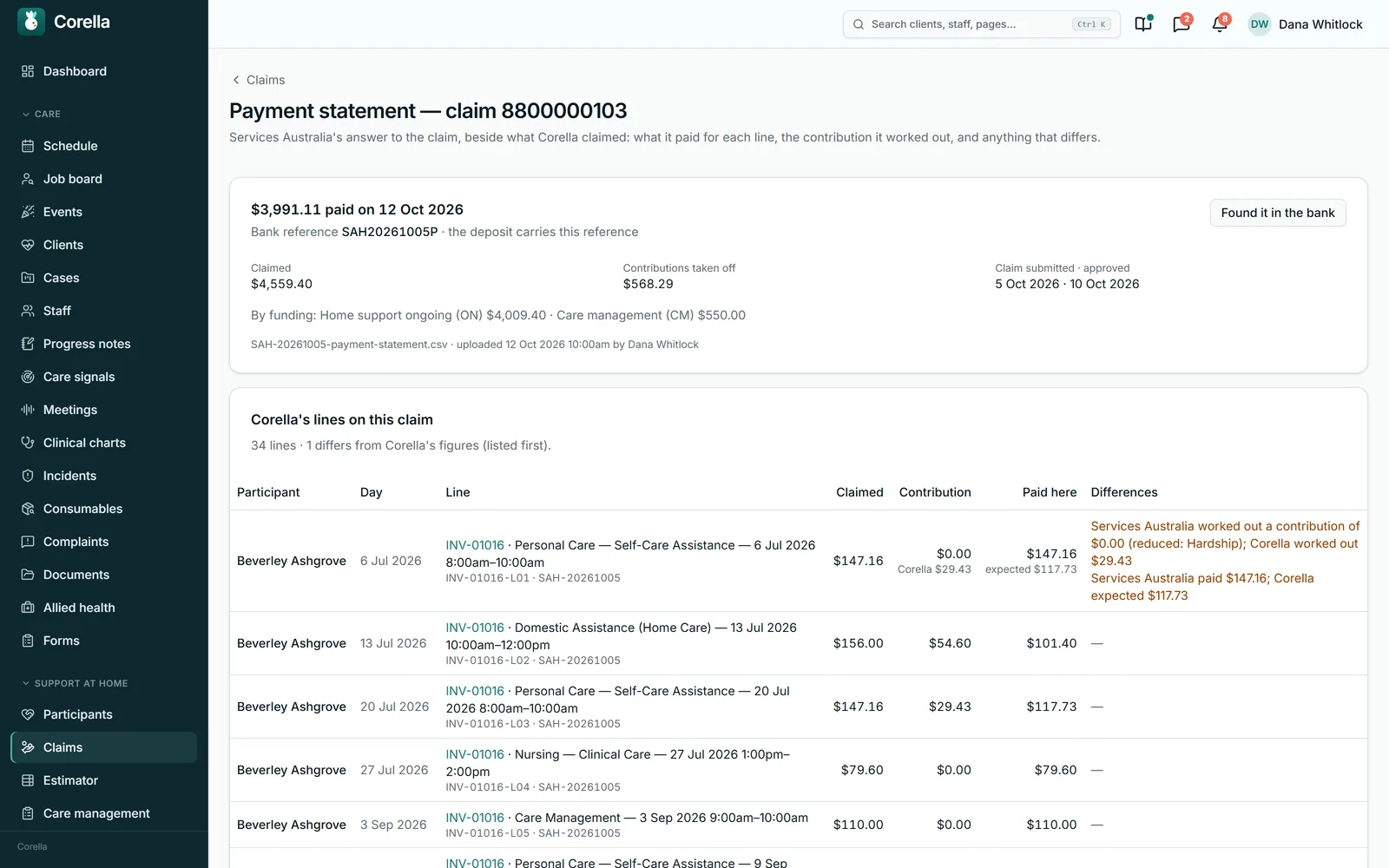Open the Schedule menu item

[x=104, y=146]
